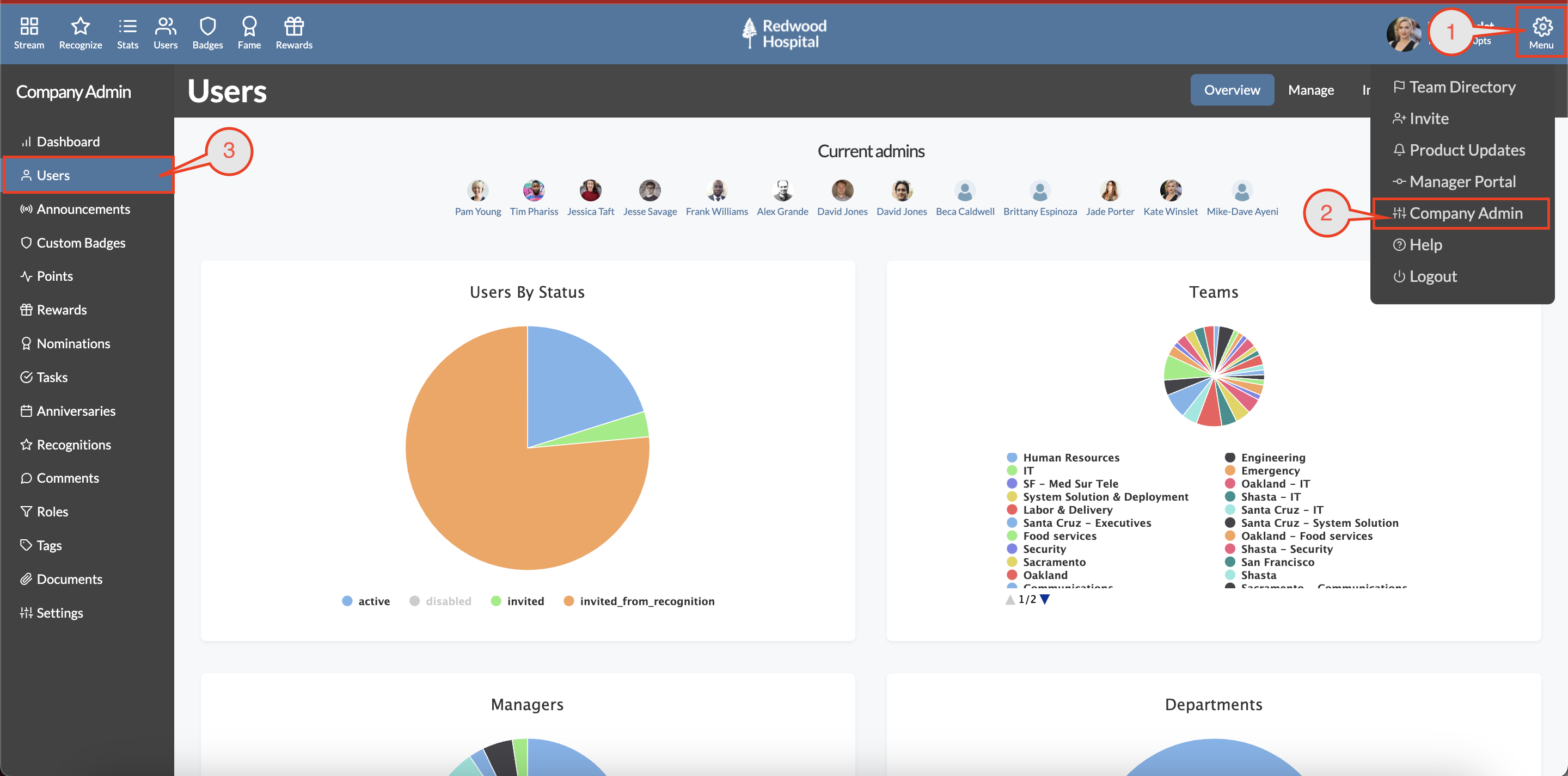Click the Recognize star icon
1568x776 pixels.
click(81, 34)
